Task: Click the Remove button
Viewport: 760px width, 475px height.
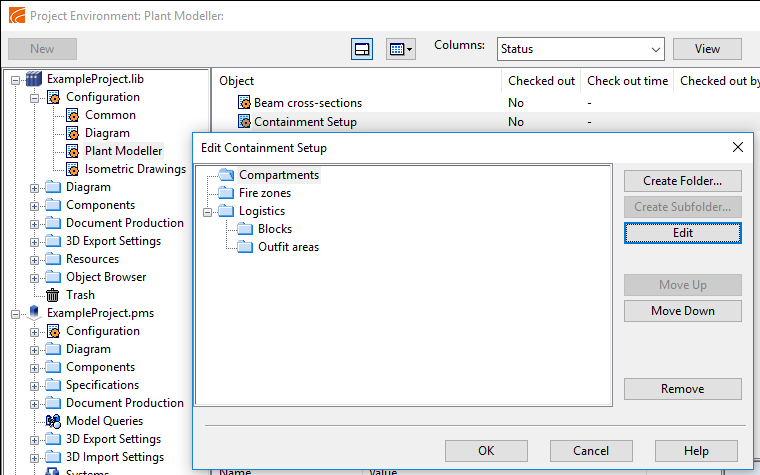Action: pyautogui.click(x=682, y=389)
